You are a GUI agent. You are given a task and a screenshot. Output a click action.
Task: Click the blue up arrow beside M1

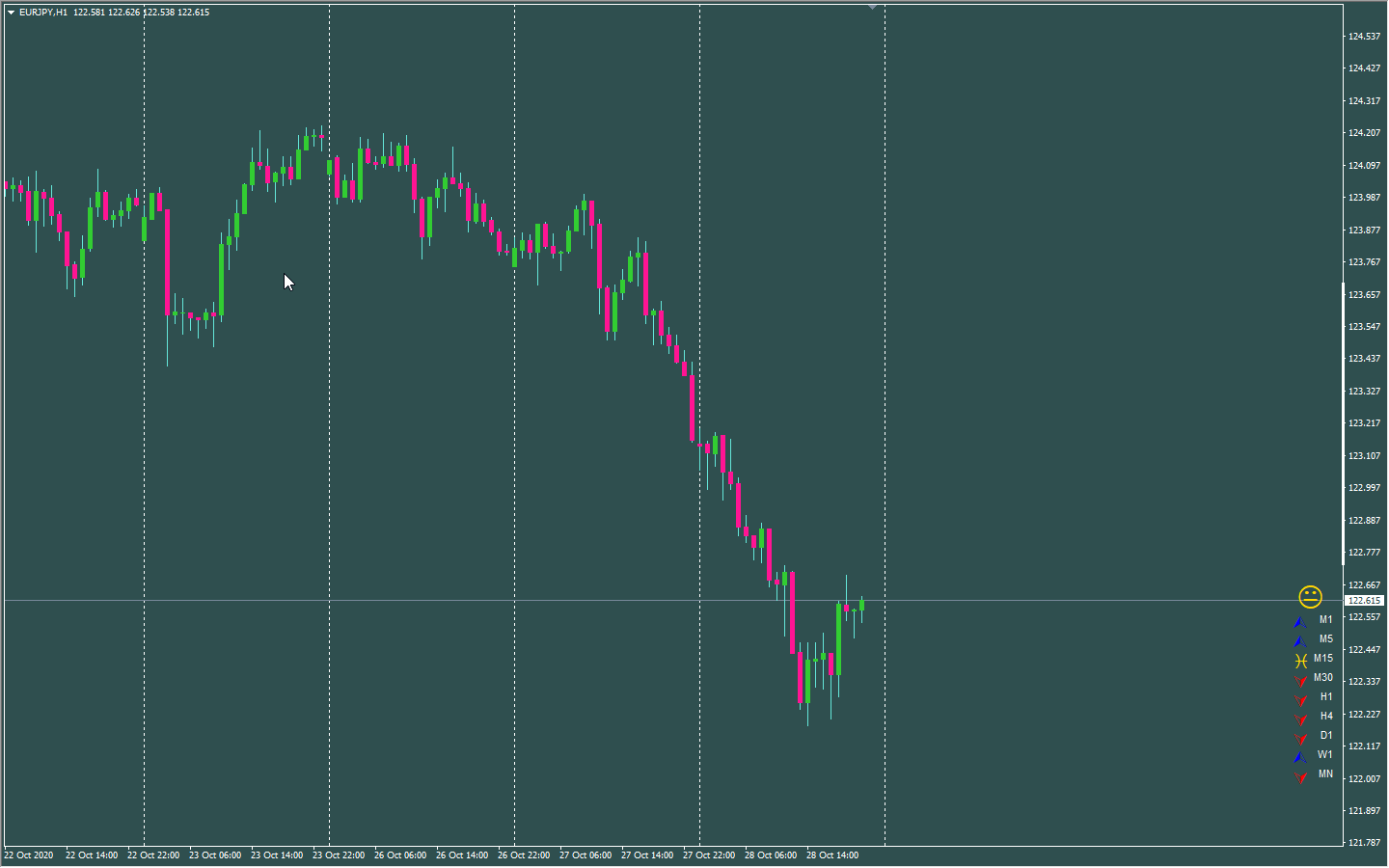(x=1300, y=622)
